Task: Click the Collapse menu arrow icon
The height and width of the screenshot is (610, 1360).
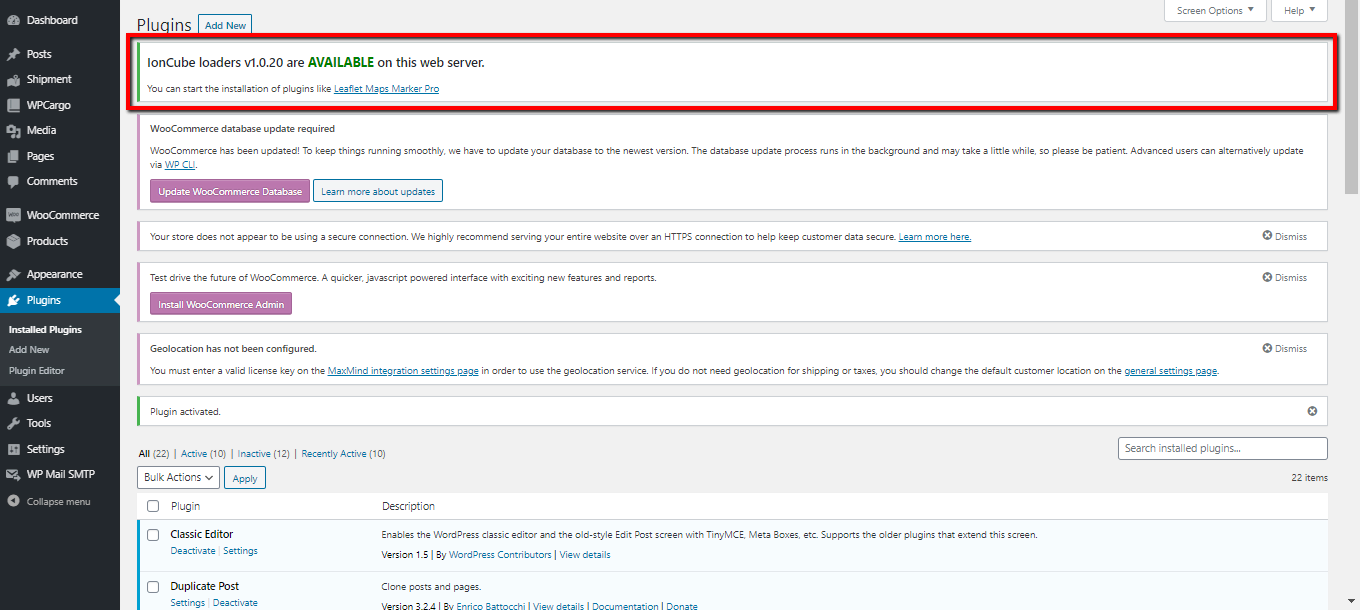Action: 13,502
